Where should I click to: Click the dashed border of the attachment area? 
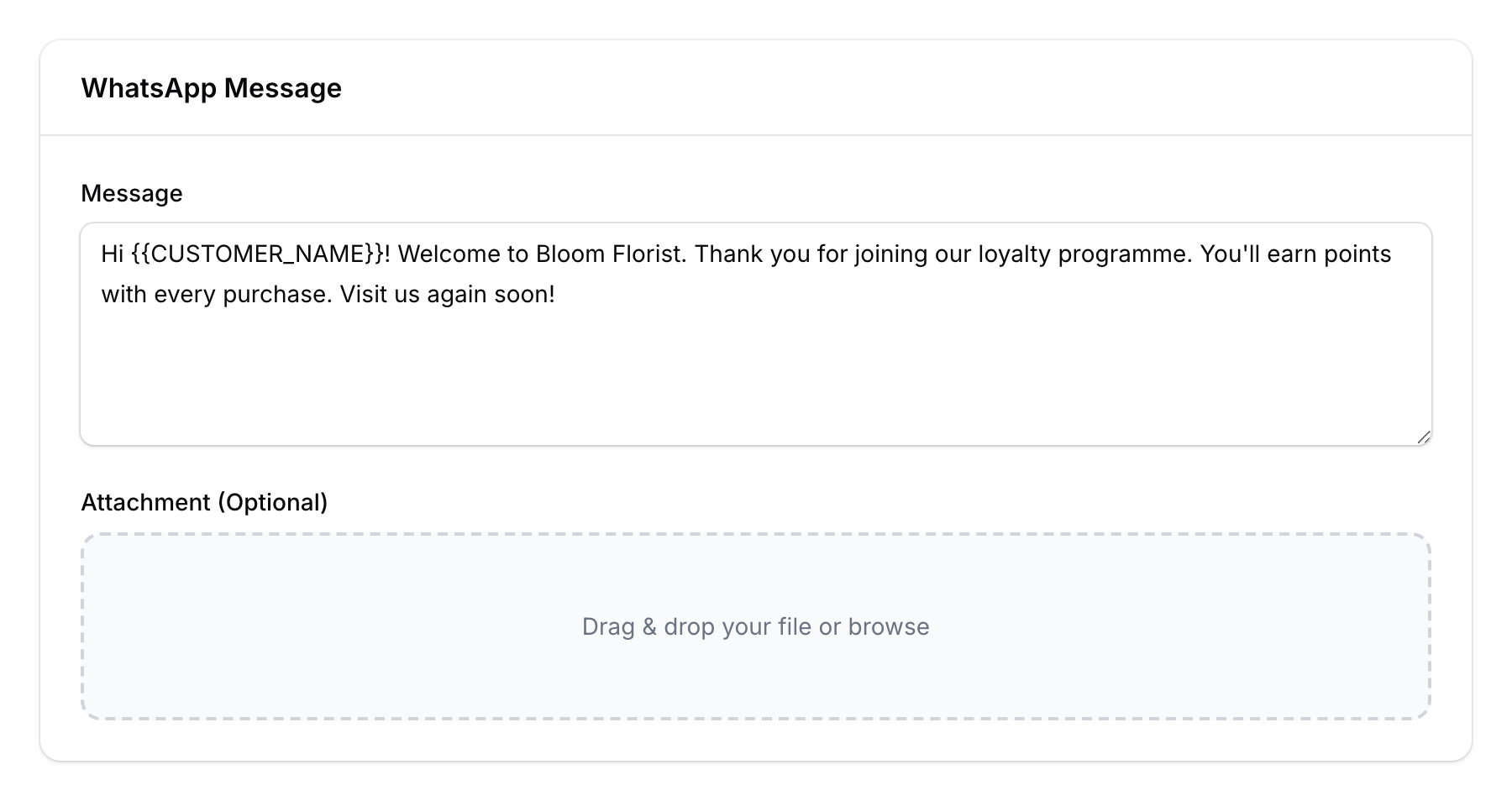[756, 532]
